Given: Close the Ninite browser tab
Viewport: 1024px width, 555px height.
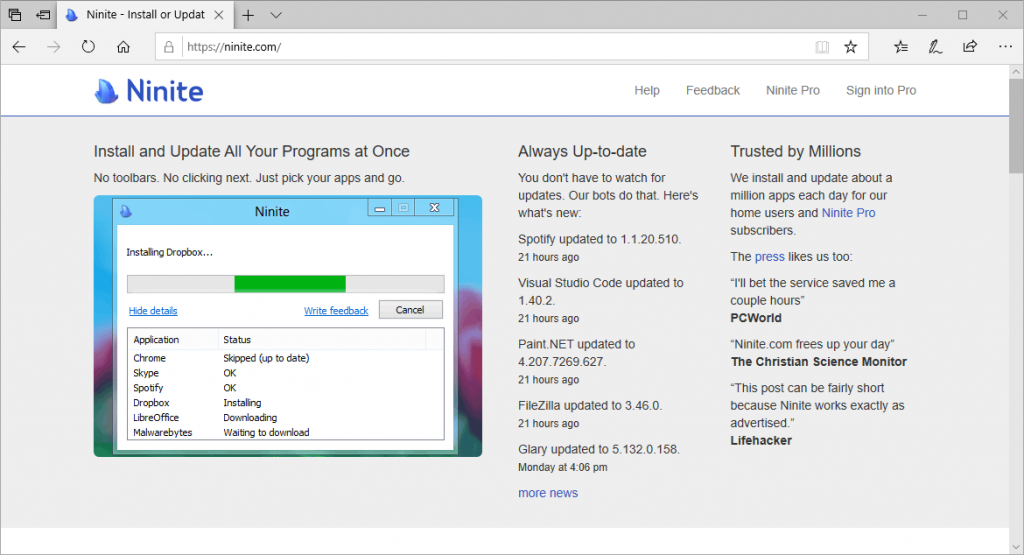Looking at the screenshot, I should tap(219, 14).
